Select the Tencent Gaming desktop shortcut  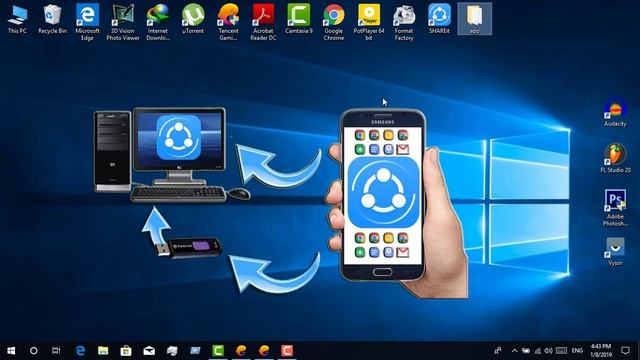(x=228, y=22)
